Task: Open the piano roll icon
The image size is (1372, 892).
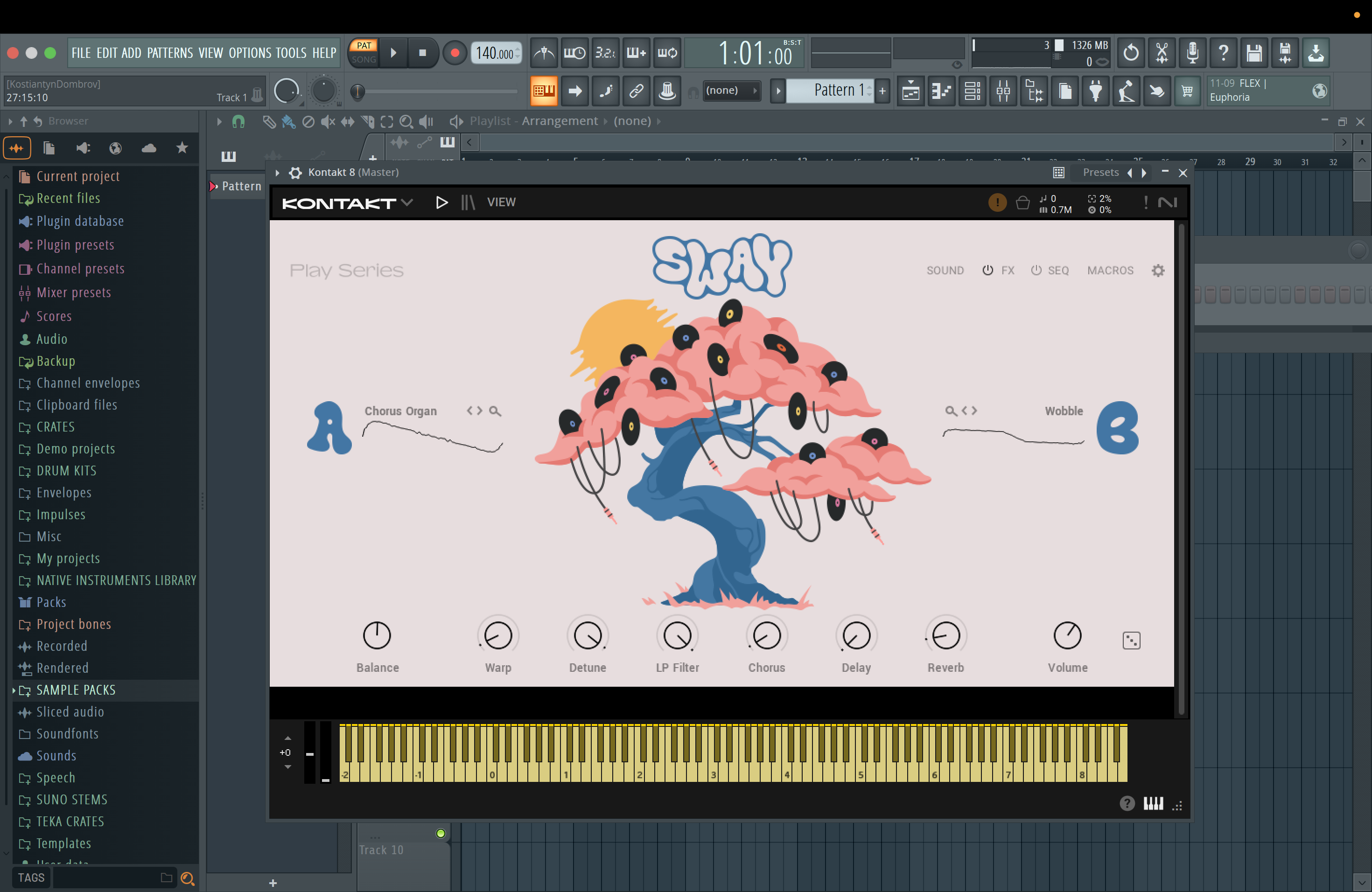Action: (941, 91)
